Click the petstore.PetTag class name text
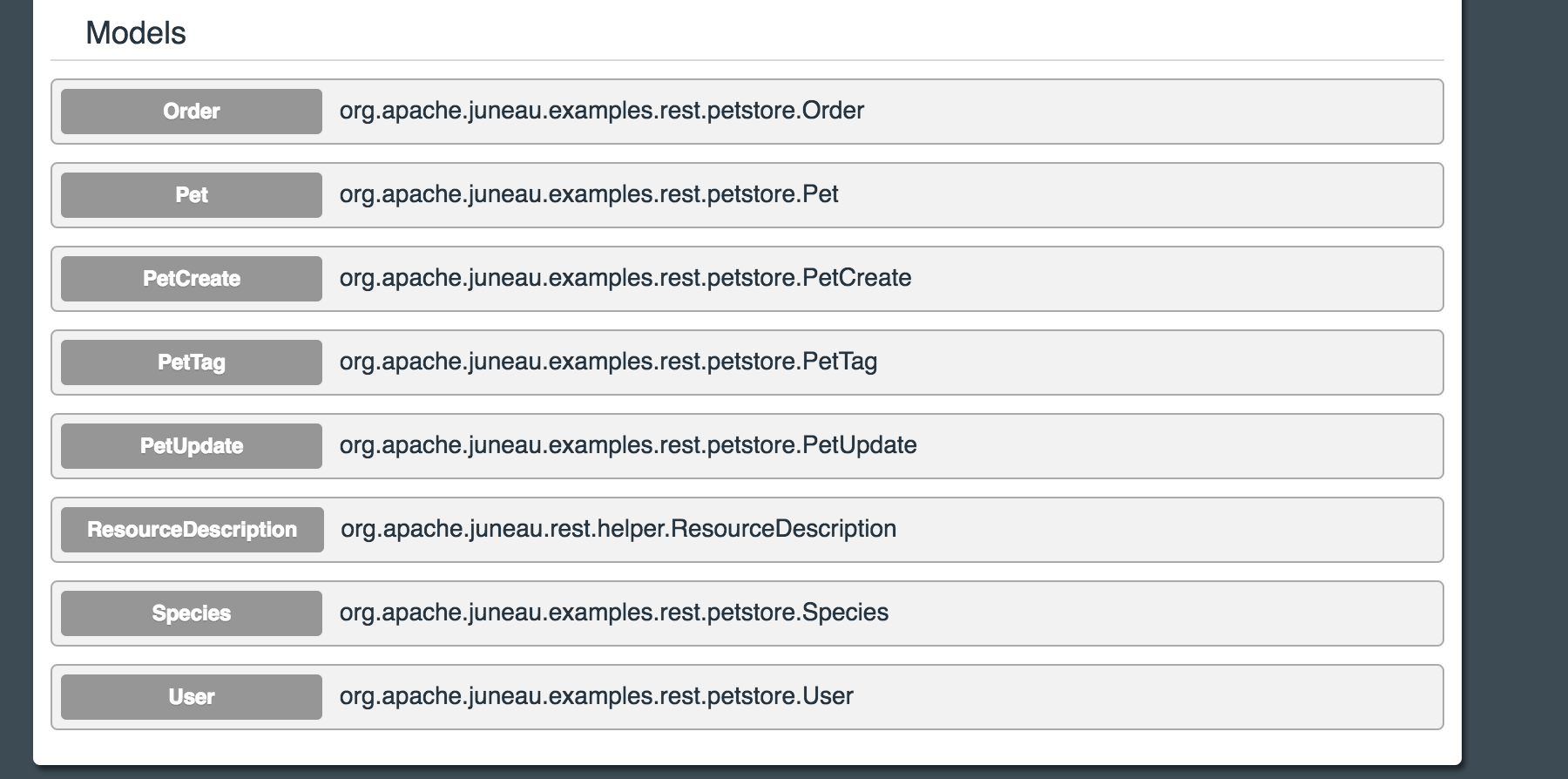 608,362
